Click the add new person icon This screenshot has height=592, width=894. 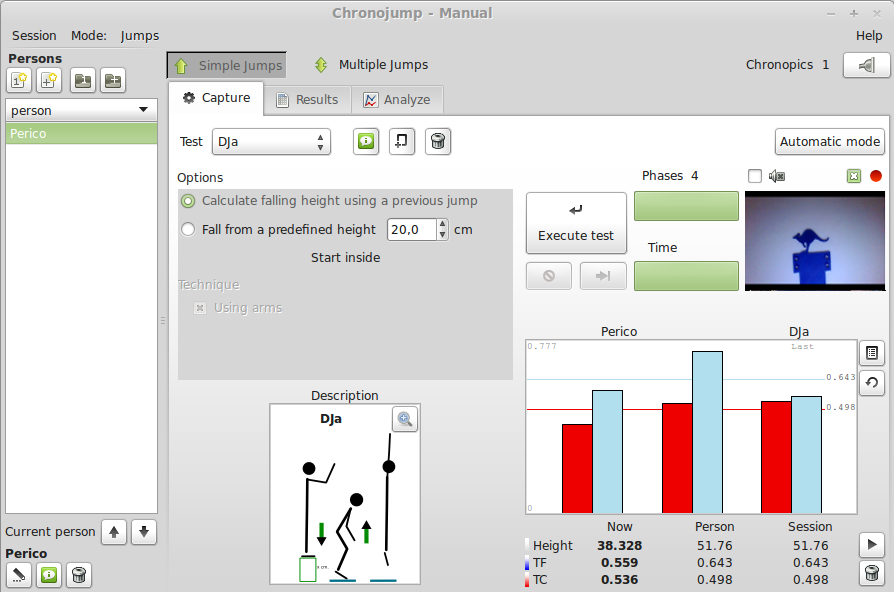point(19,81)
